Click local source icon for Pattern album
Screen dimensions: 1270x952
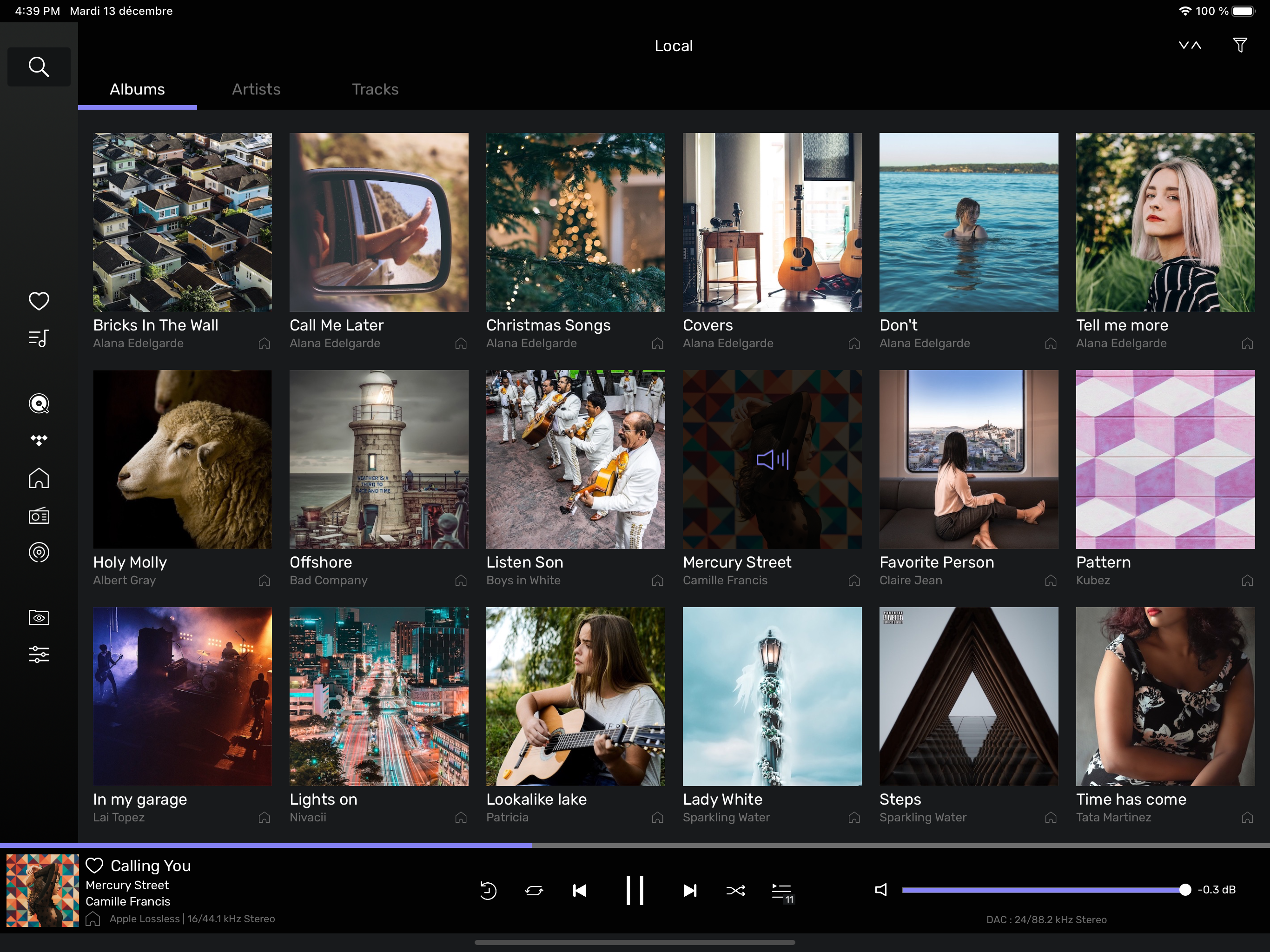(1247, 581)
